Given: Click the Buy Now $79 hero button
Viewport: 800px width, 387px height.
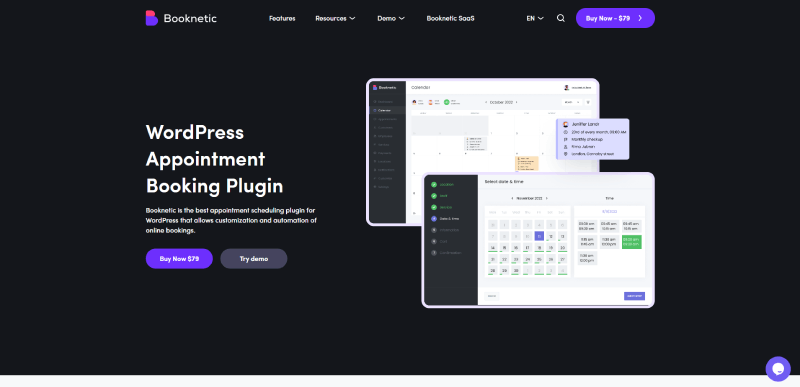Looking at the screenshot, I should [x=179, y=259].
